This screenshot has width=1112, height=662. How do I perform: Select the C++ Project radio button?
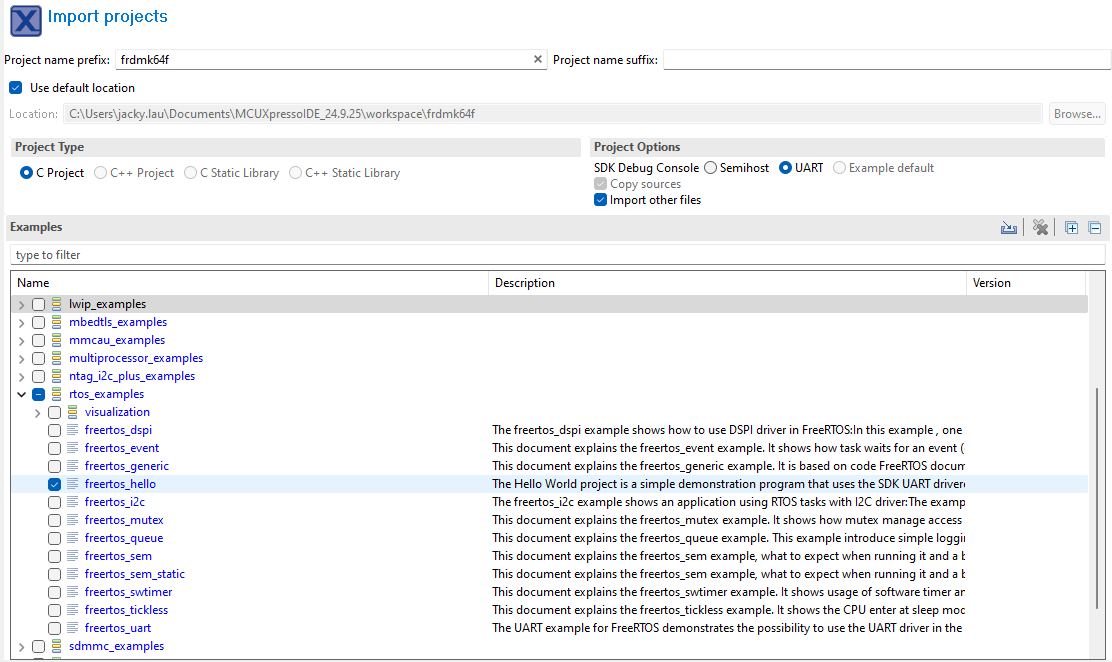click(100, 172)
